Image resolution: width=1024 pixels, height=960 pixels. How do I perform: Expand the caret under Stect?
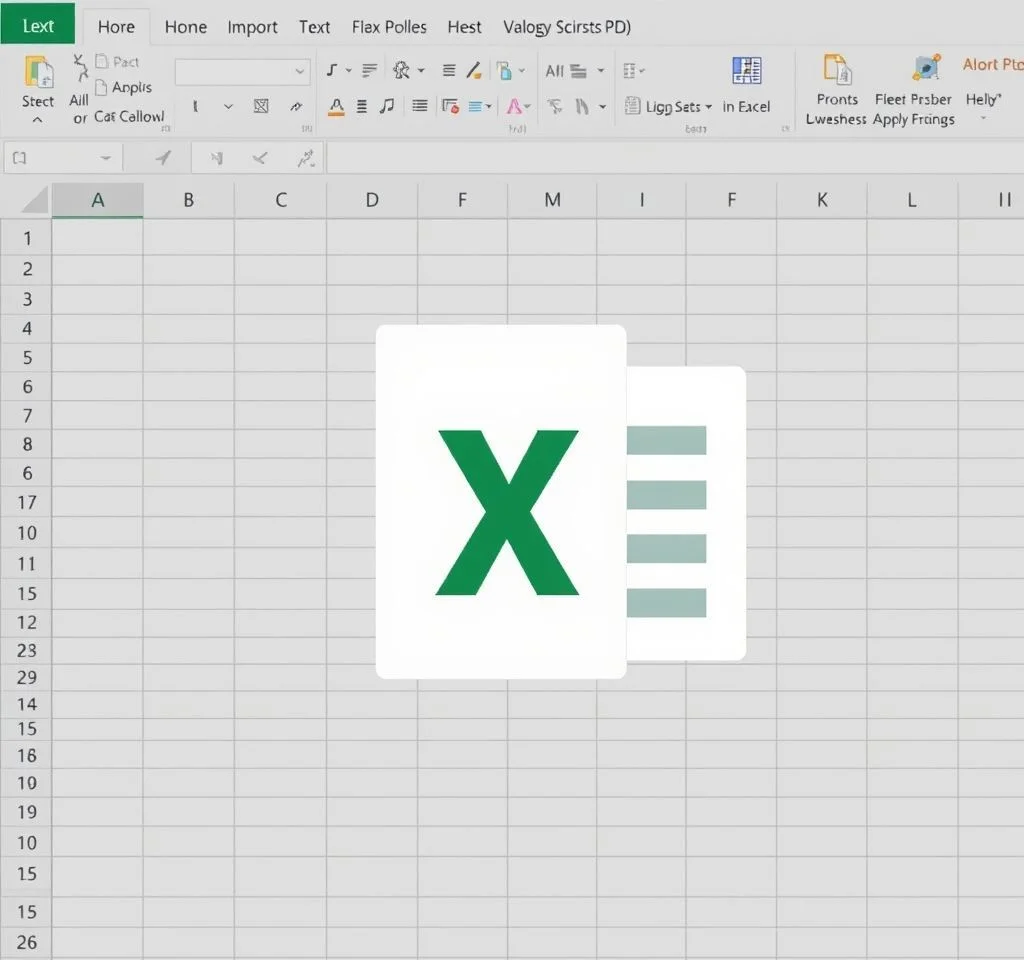(x=37, y=120)
